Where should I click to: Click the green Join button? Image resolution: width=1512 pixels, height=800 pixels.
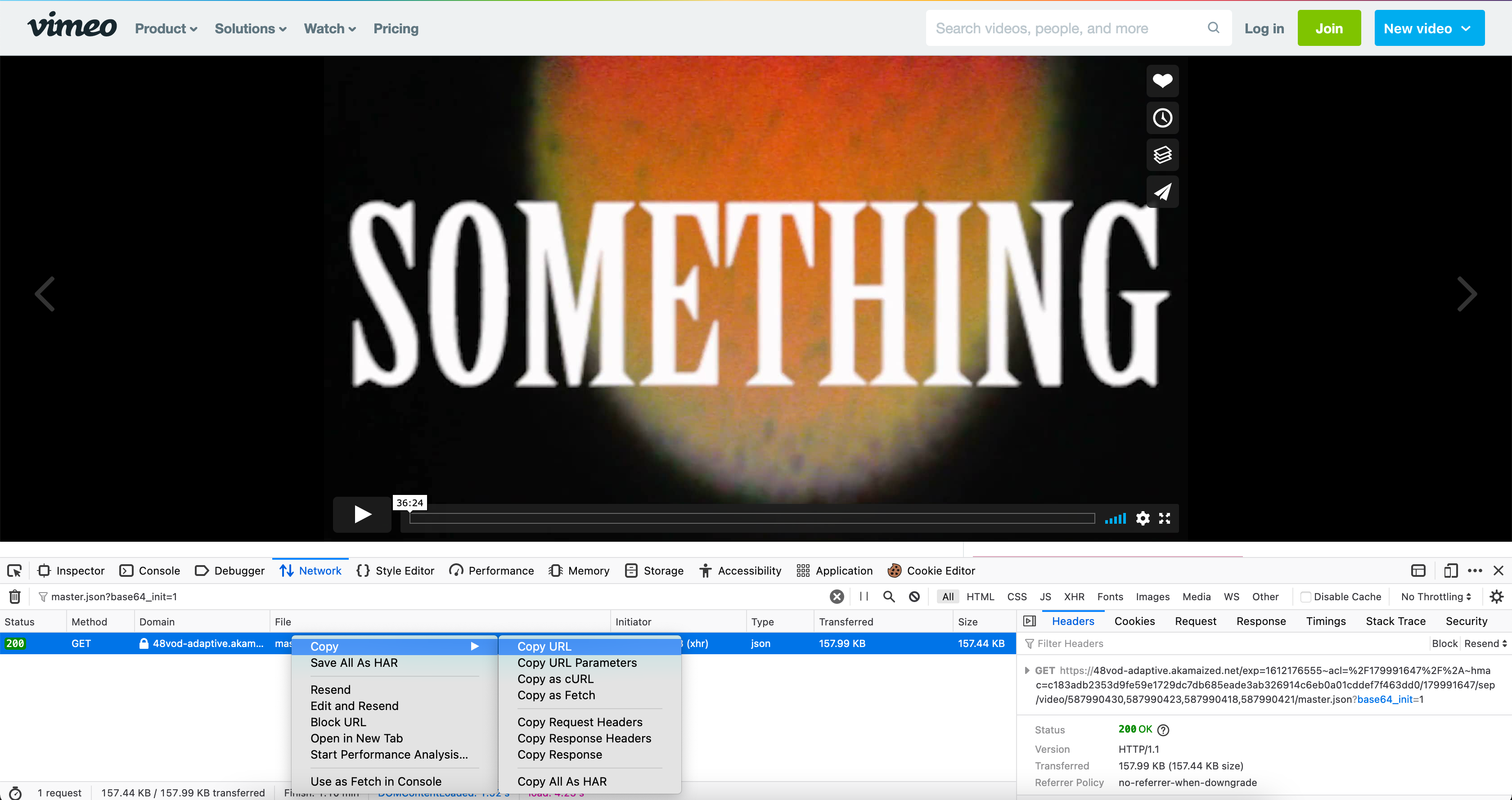1328,28
